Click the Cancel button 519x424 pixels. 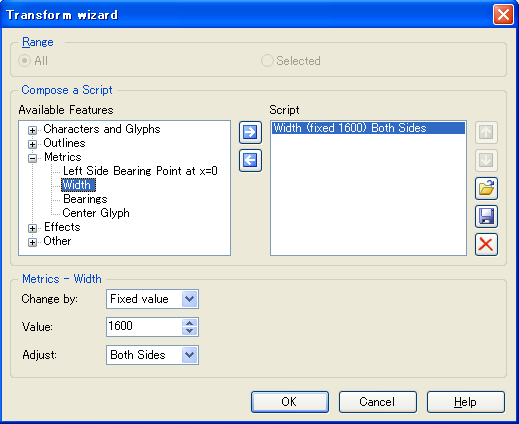pyautogui.click(x=378, y=402)
